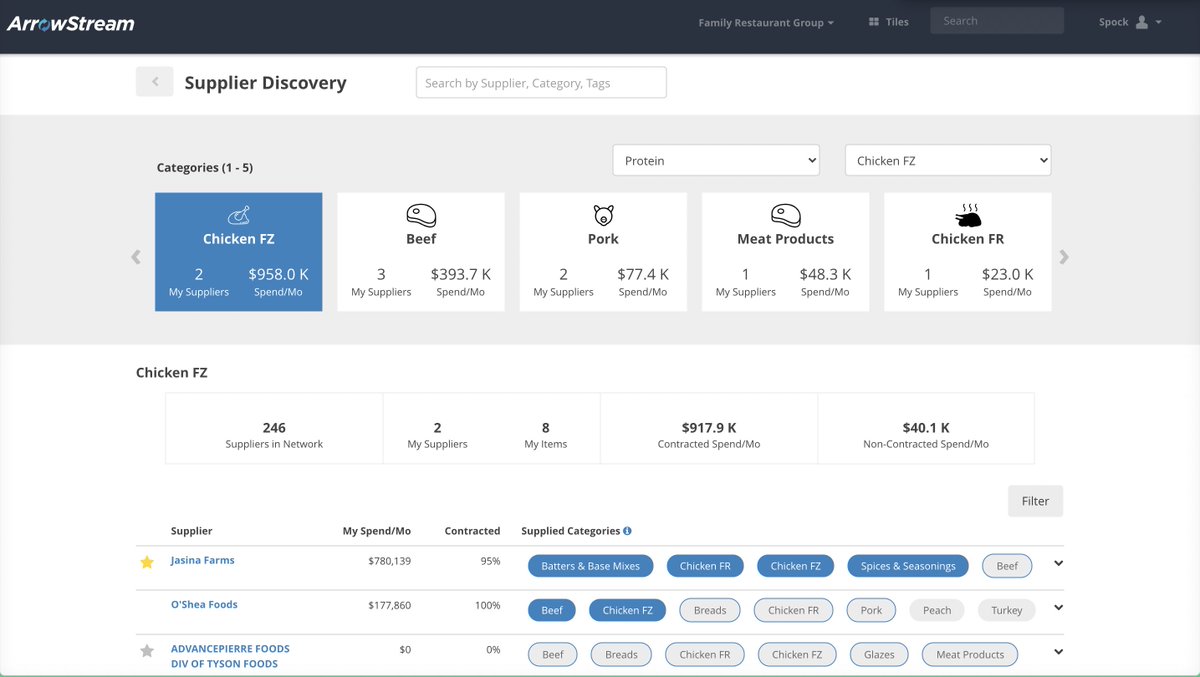Go back using the arrow button
The height and width of the screenshot is (677, 1200).
[155, 82]
